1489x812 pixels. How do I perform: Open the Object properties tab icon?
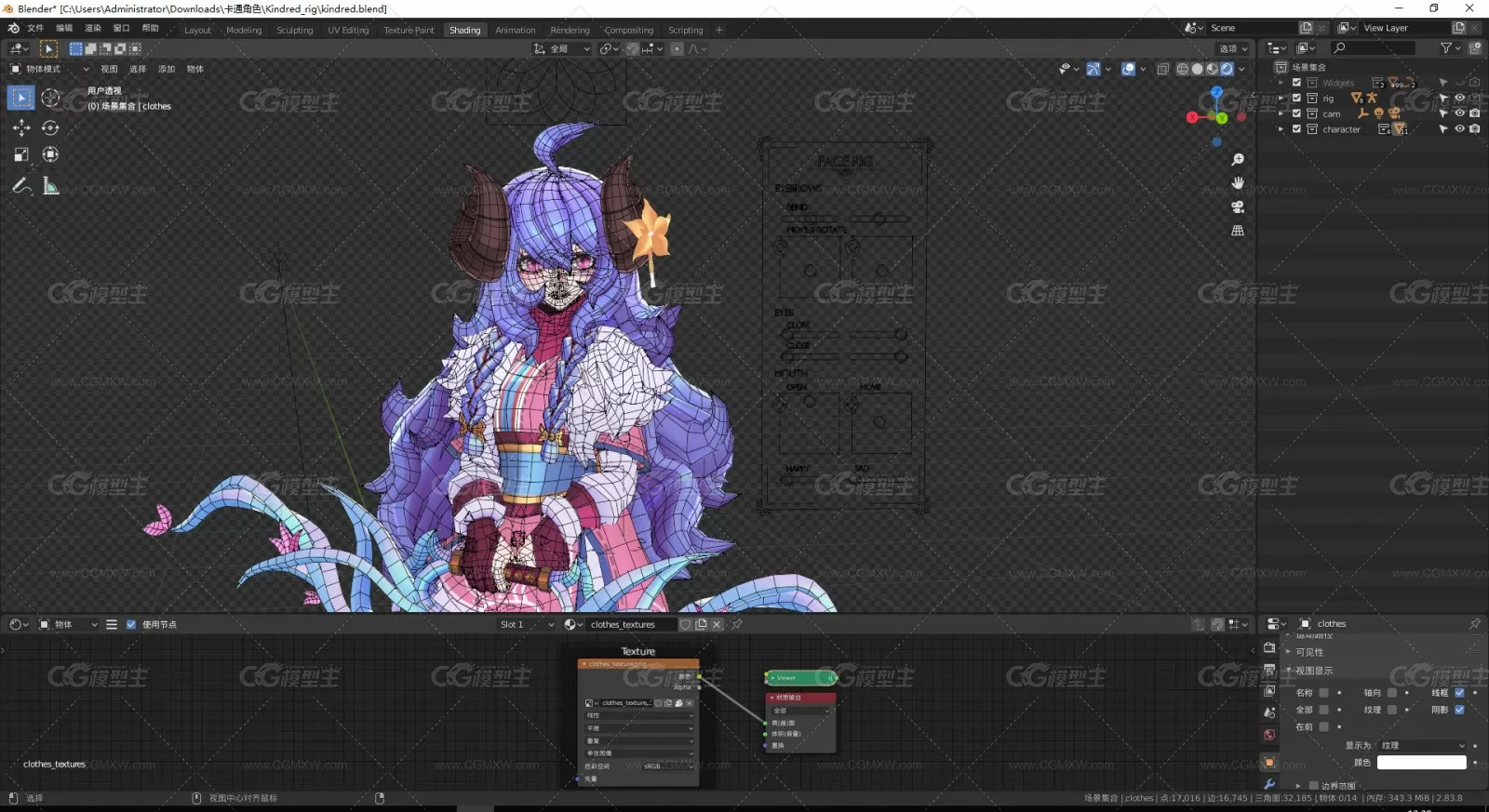click(1269, 763)
